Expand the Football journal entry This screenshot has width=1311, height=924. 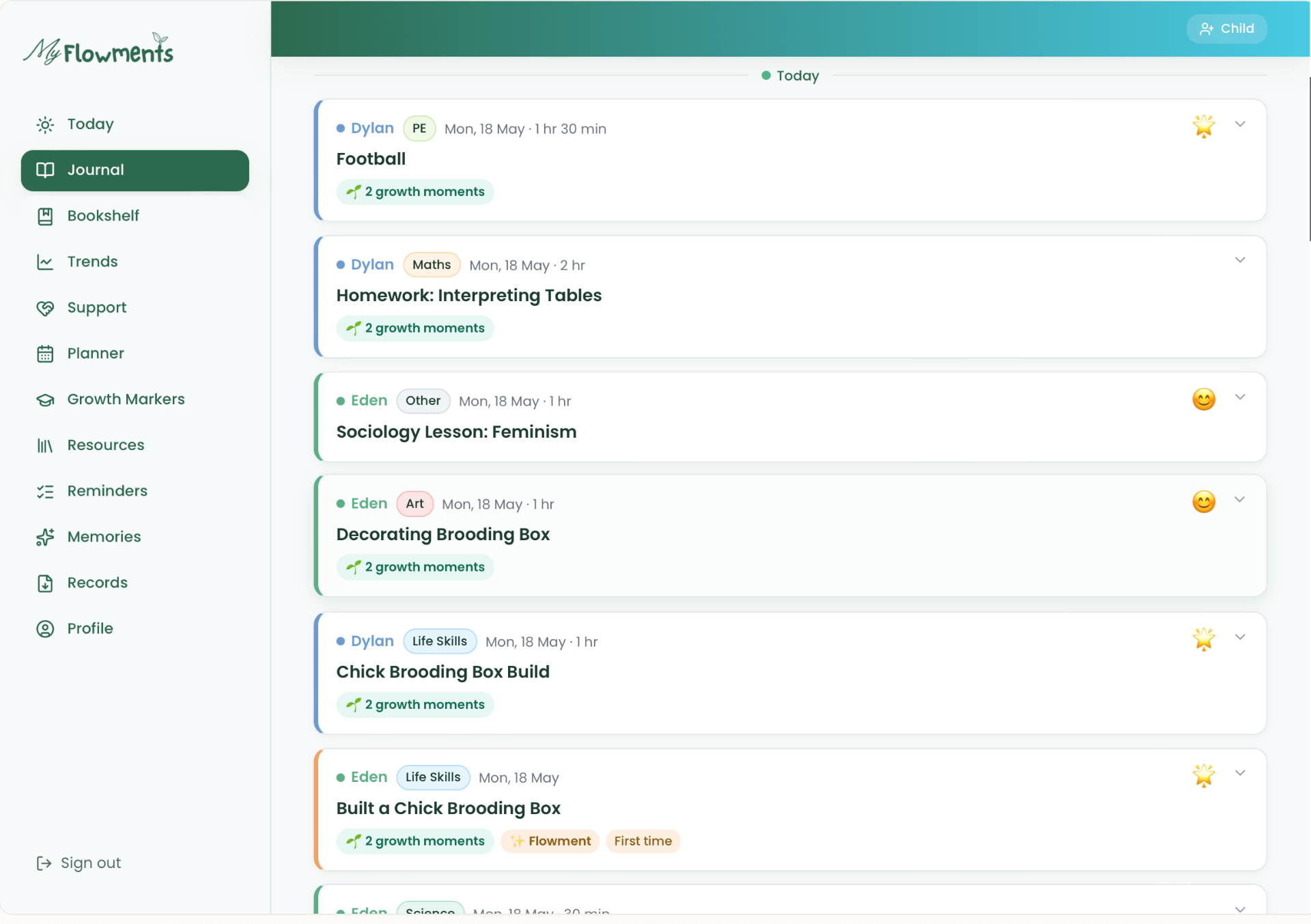pyautogui.click(x=1240, y=124)
